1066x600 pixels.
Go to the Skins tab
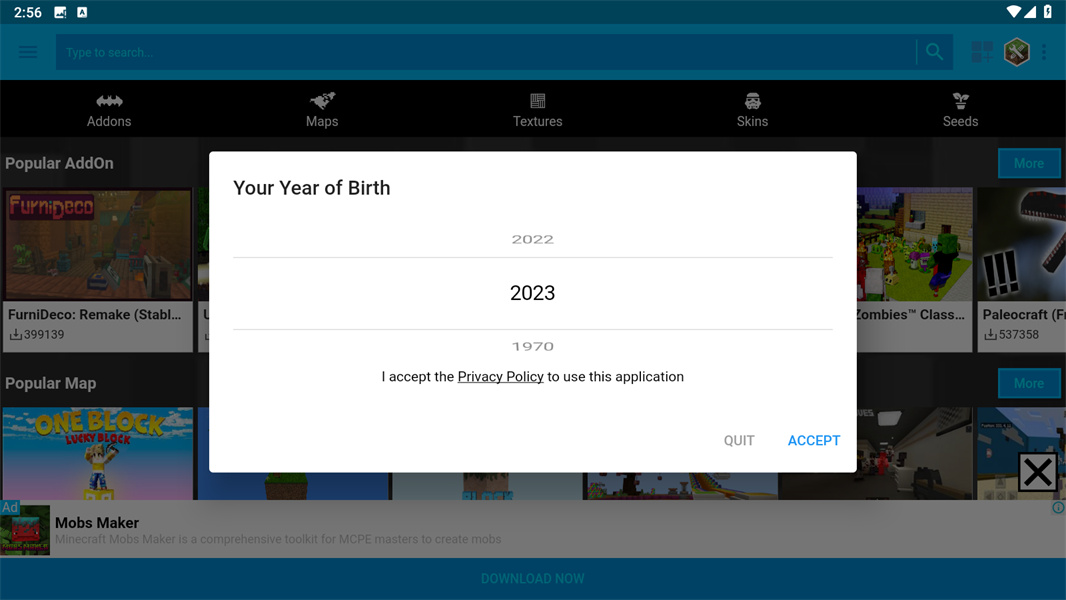(x=752, y=110)
